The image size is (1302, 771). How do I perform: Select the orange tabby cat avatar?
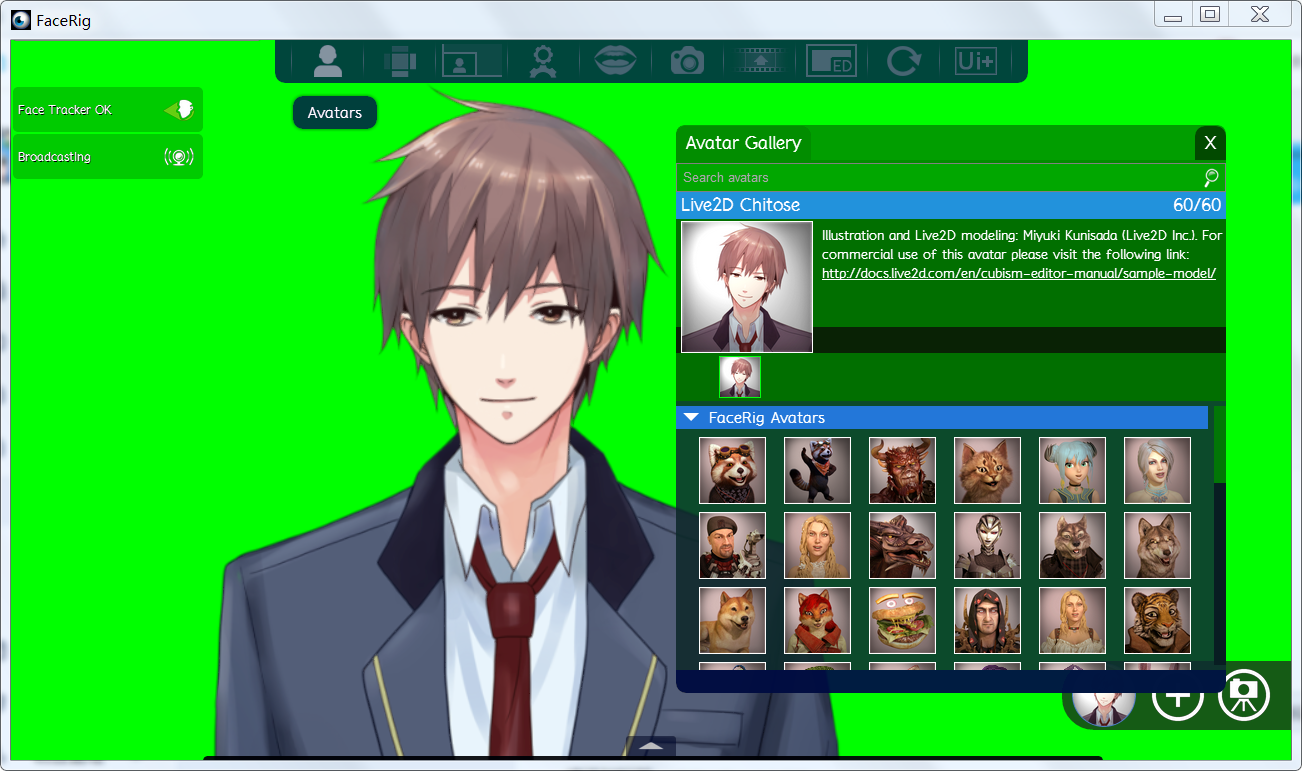tap(987, 470)
